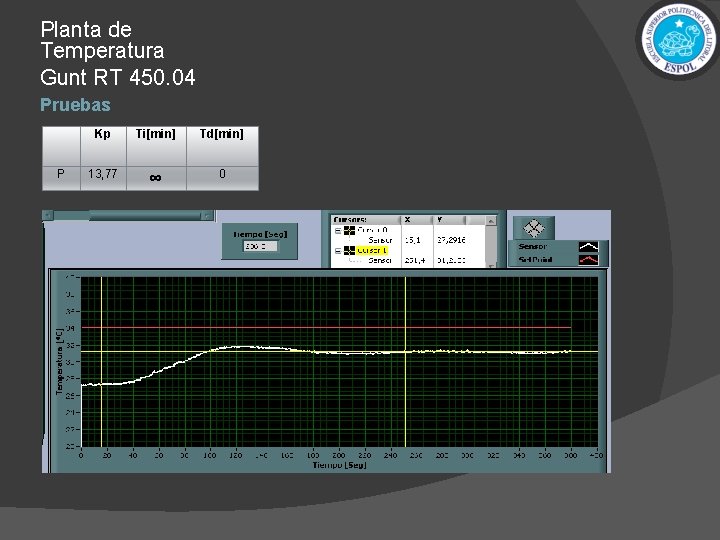The height and width of the screenshot is (540, 720).
Task: Click the Sensor plot legend white line sample
Action: coord(588,247)
